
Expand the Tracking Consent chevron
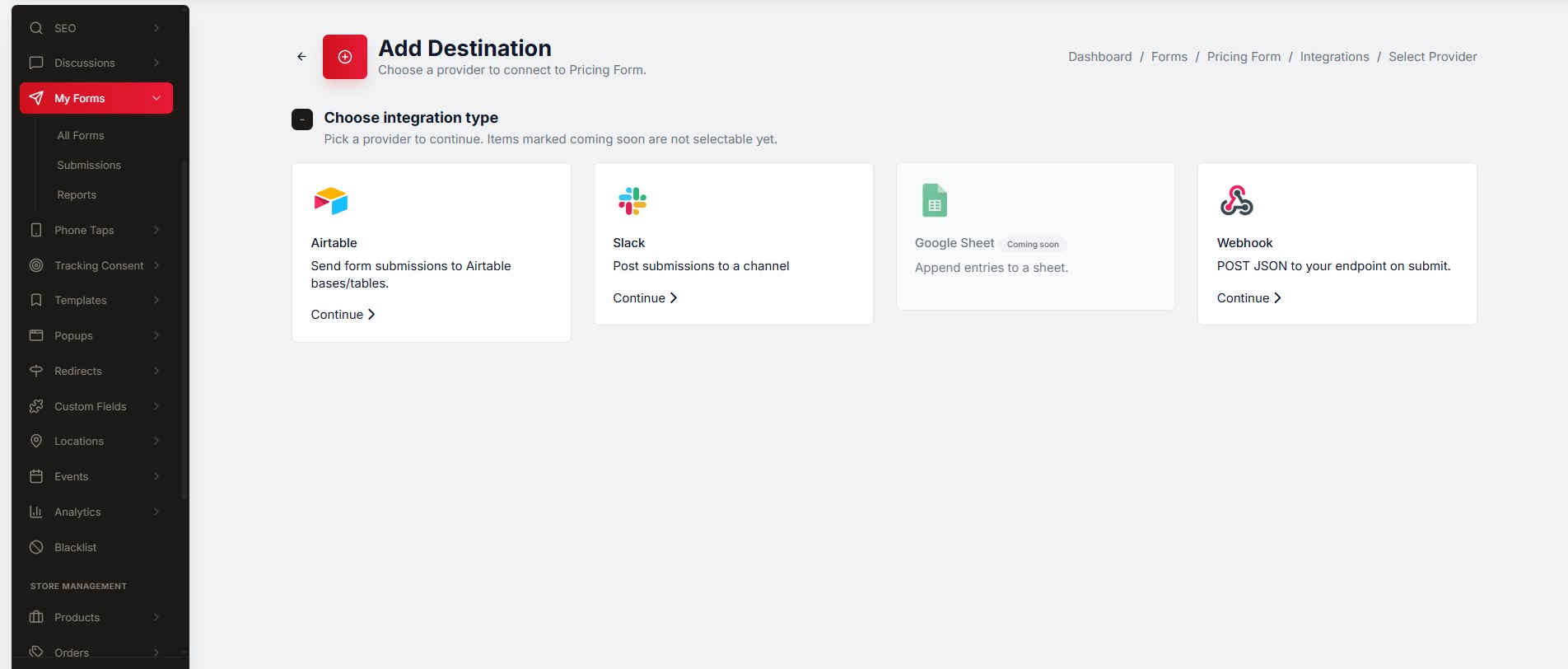pos(156,265)
